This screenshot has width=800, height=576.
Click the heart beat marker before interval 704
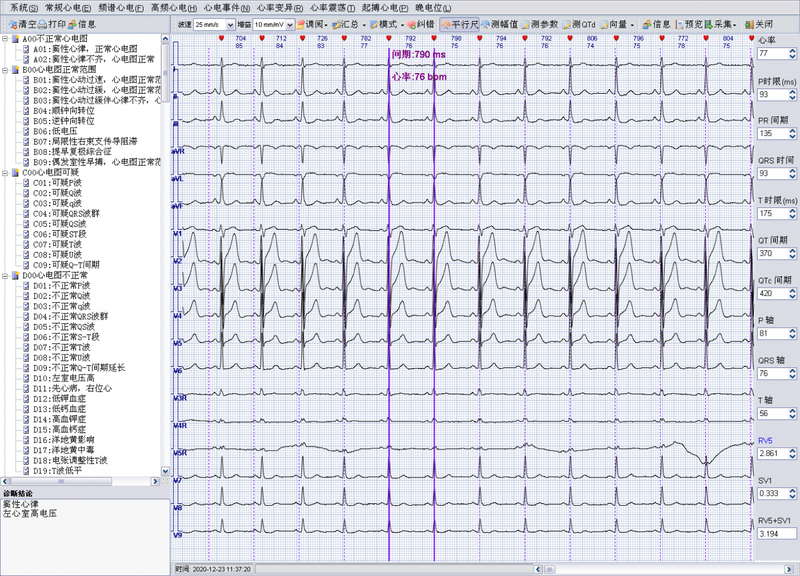click(221, 38)
